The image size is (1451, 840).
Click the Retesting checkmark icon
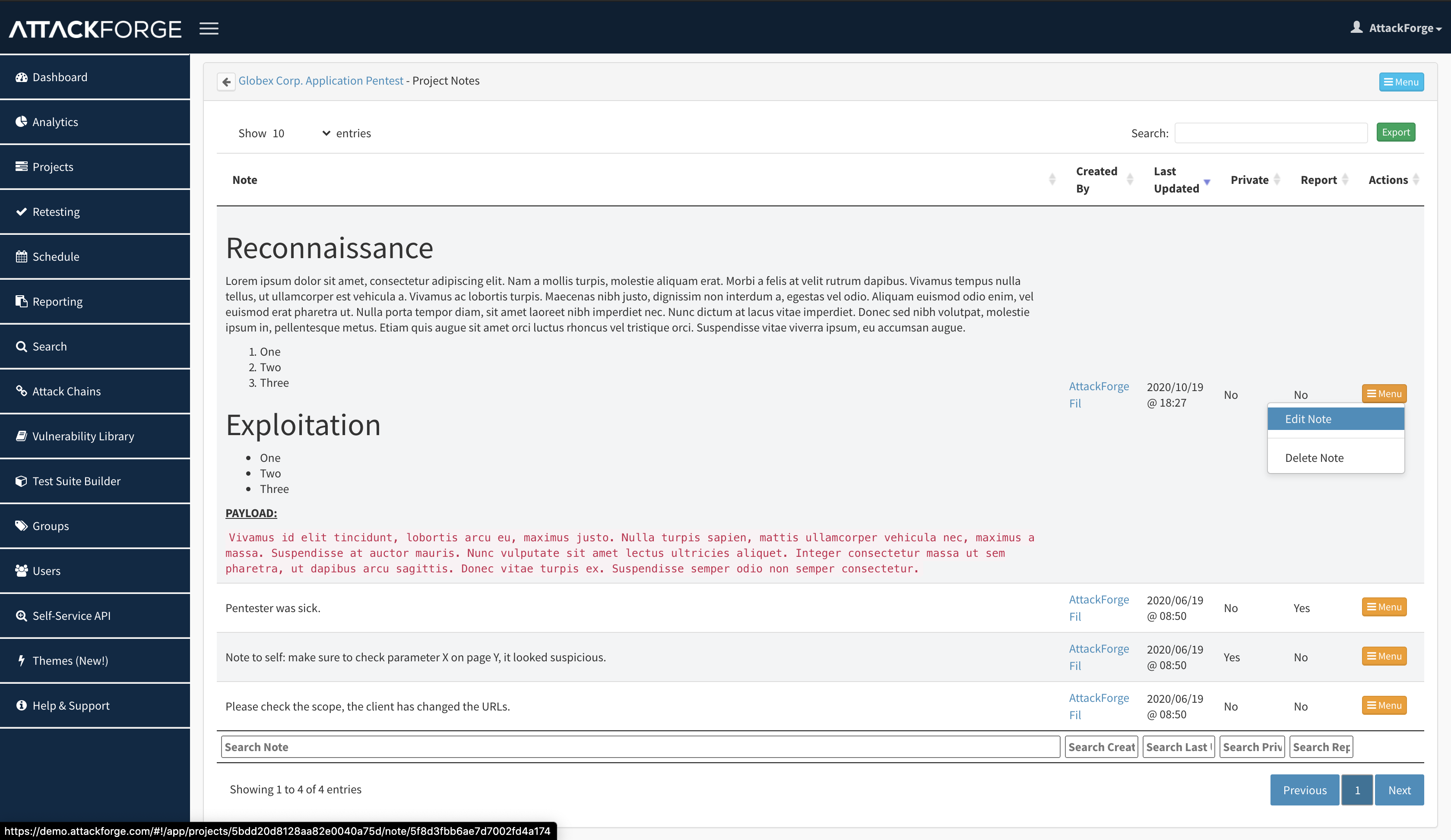click(21, 212)
